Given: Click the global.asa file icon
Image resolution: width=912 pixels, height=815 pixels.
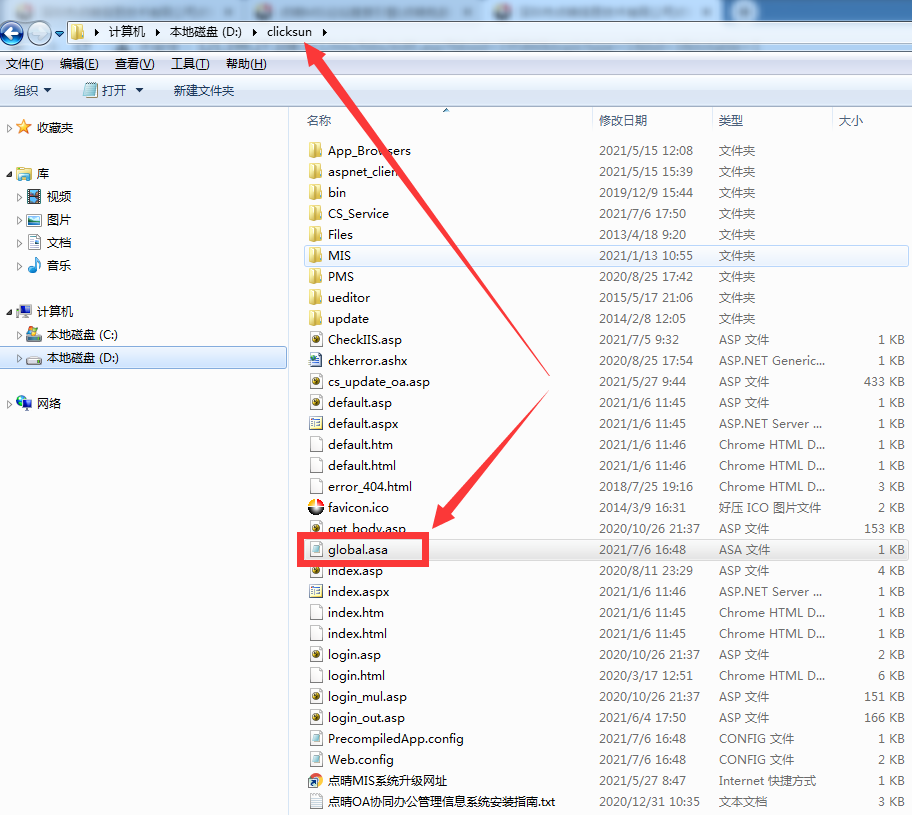Looking at the screenshot, I should click(x=316, y=550).
